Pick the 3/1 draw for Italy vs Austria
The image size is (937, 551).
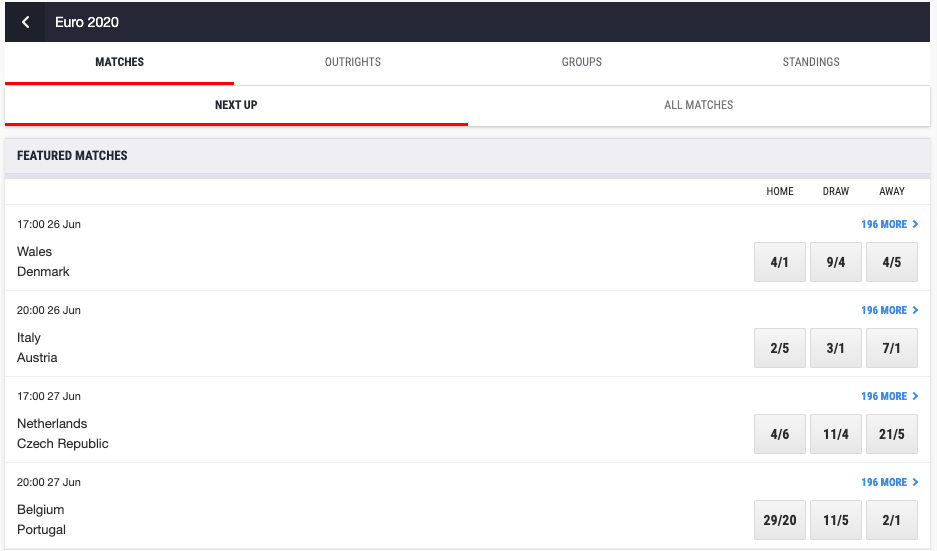click(835, 348)
